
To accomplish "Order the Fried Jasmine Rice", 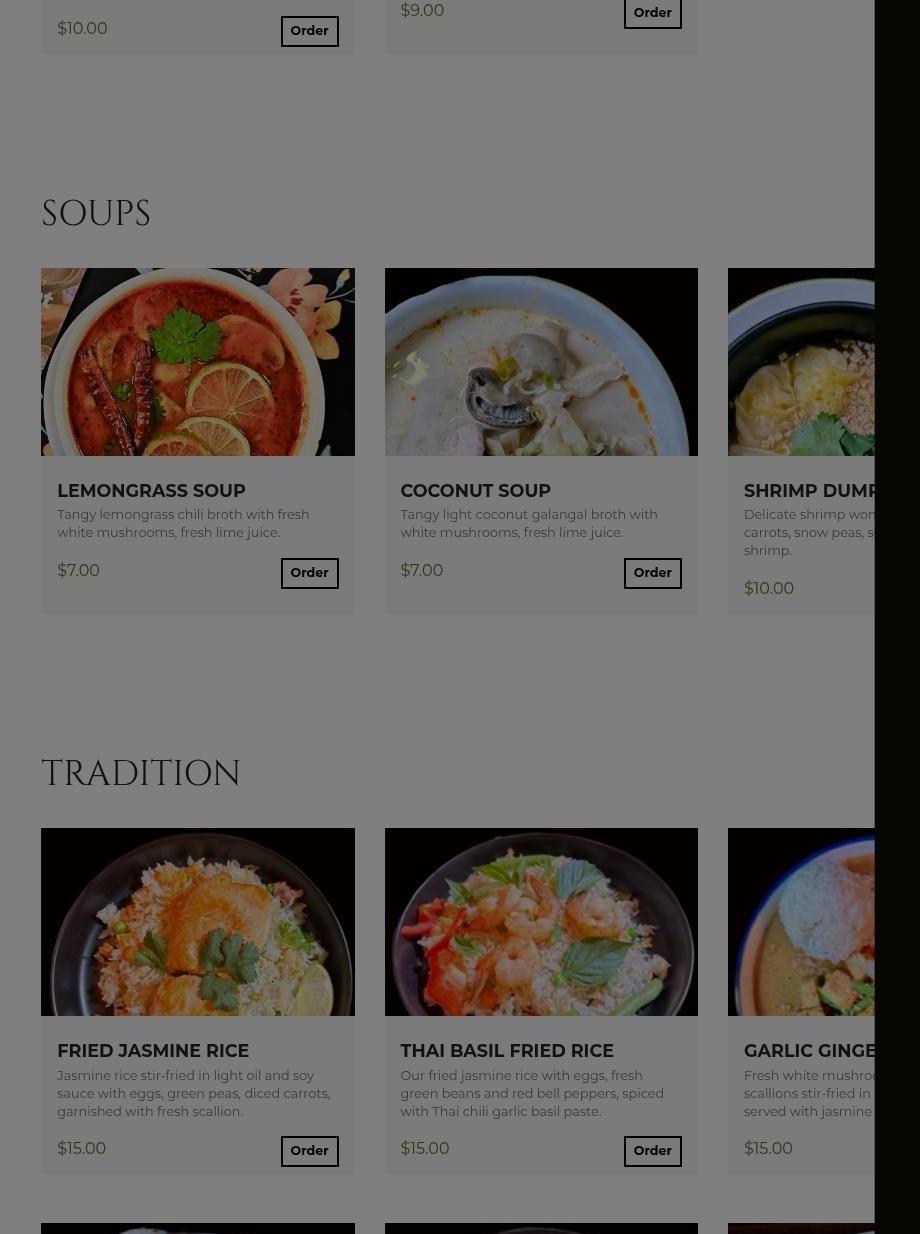I will pos(309,1151).
